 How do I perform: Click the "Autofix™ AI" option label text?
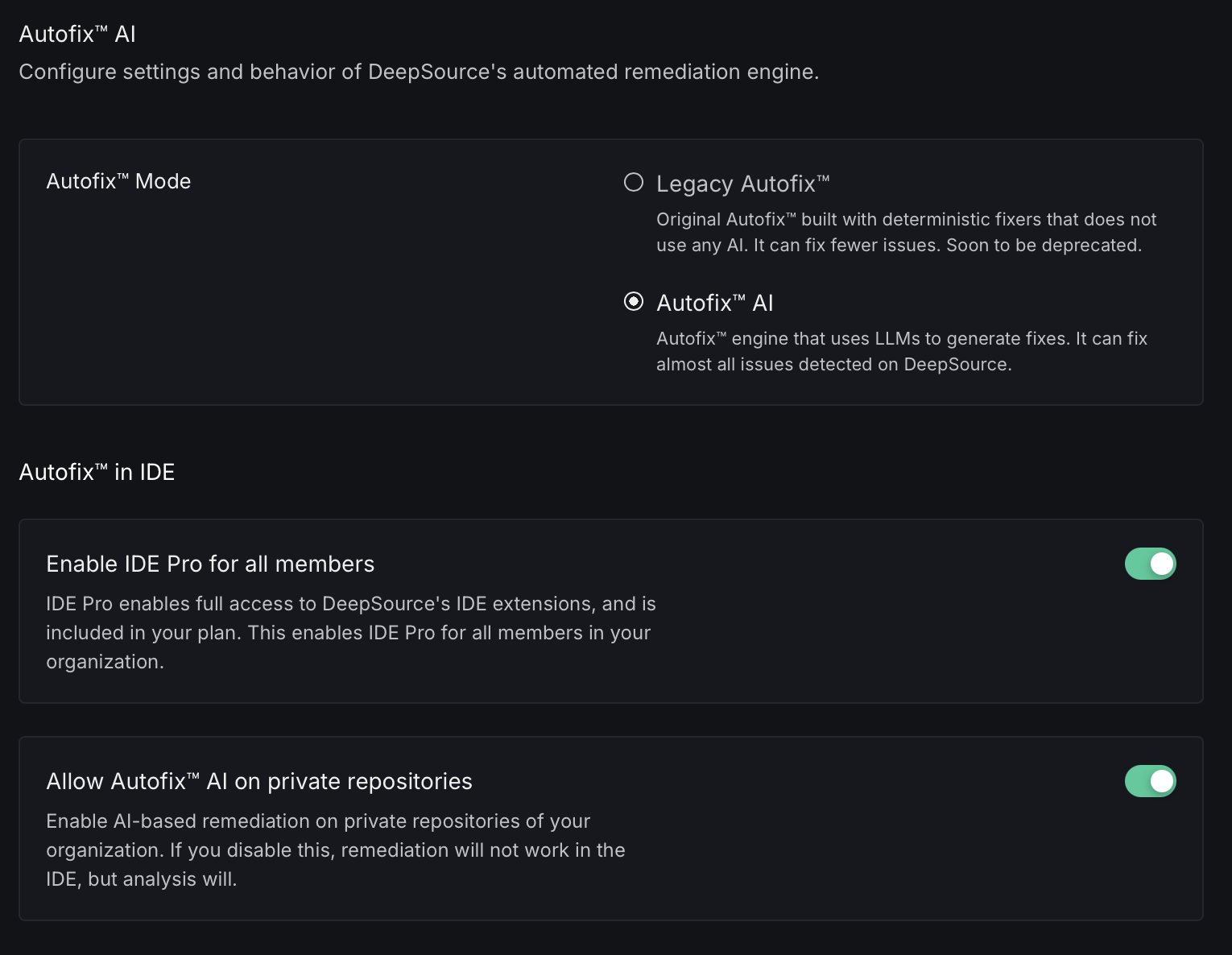[x=714, y=303]
